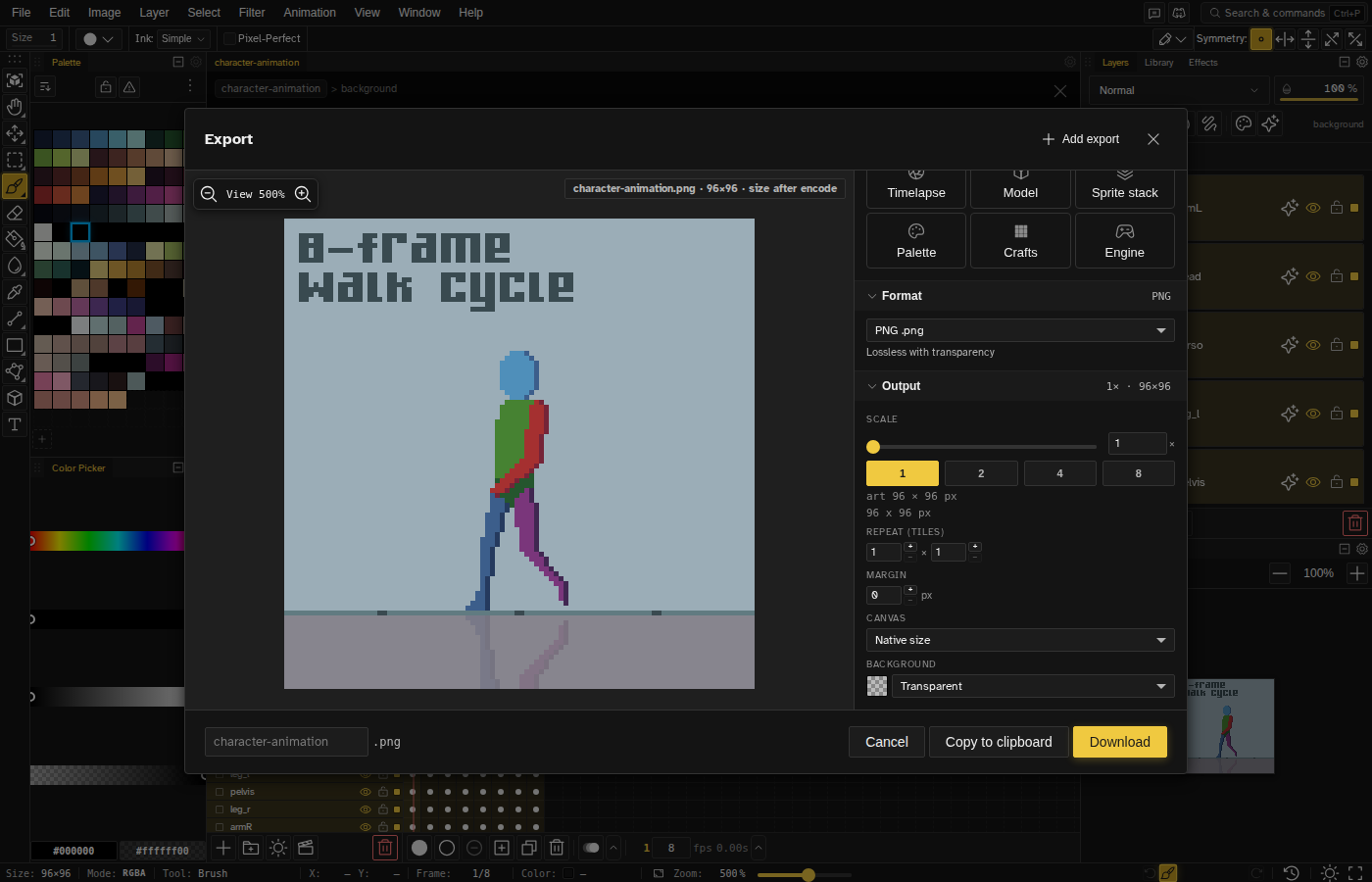Open the Filter menu
Viewport: 1372px width, 882px height.
coord(252,13)
